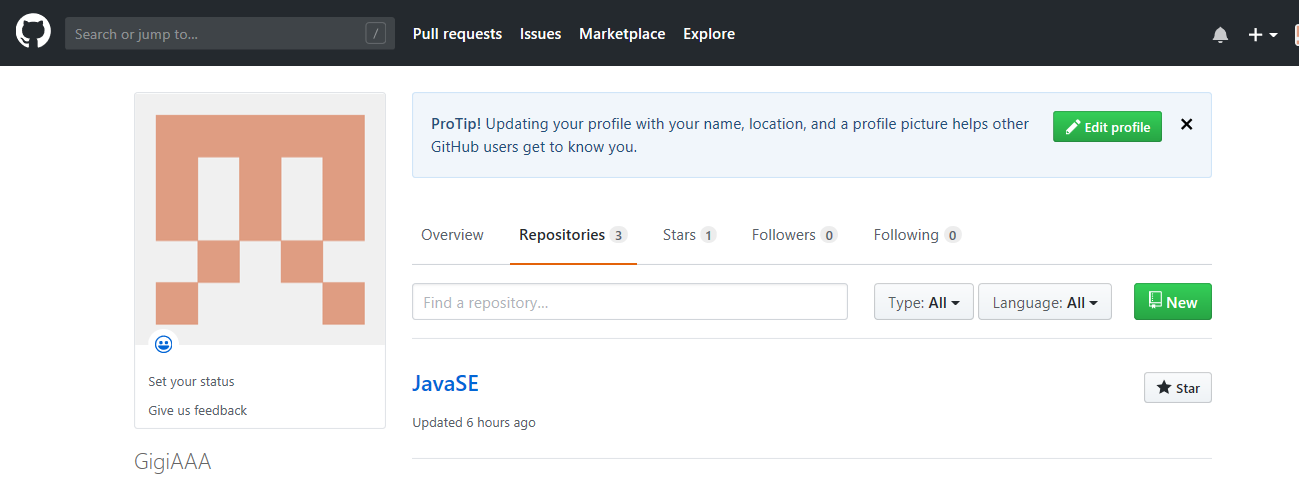Dismiss the ProTip banner
Screen dimensions: 1299x484
(x=1187, y=125)
